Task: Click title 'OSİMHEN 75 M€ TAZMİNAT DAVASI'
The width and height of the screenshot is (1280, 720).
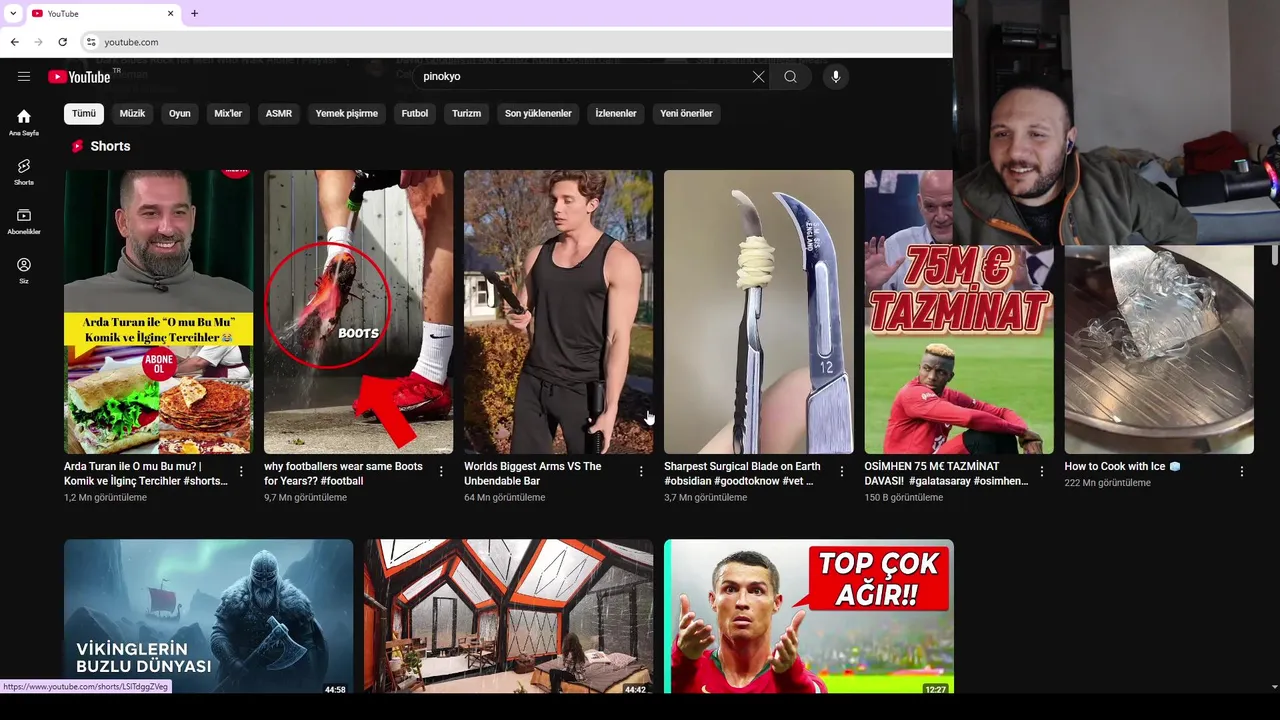Action: (946, 474)
